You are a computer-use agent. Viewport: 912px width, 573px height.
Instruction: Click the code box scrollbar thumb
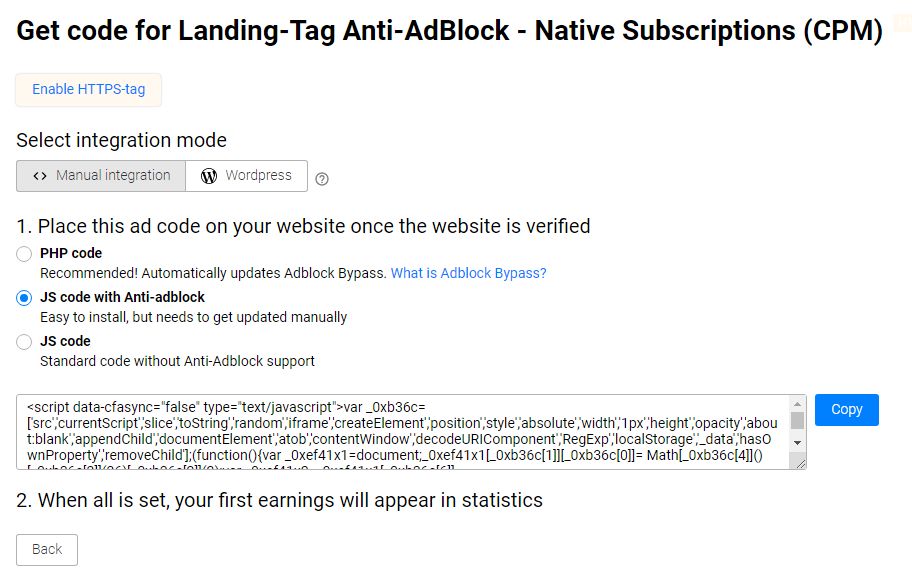point(797,420)
